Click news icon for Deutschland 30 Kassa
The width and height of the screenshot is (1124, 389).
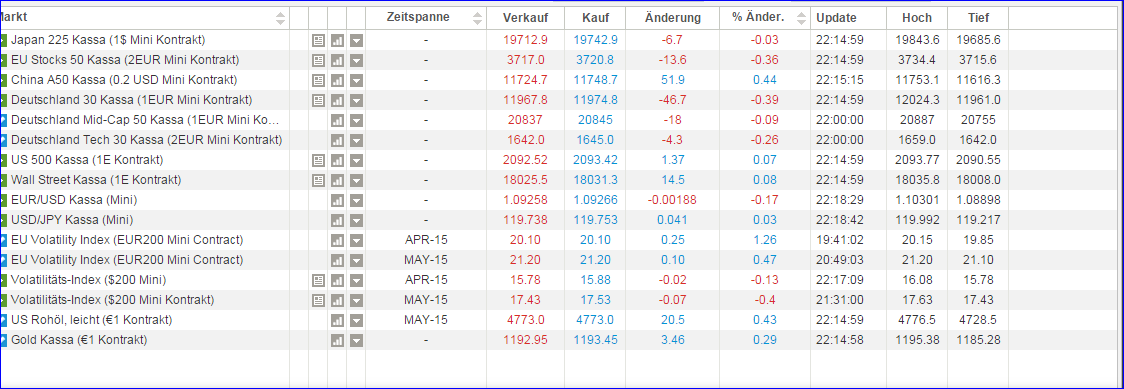[x=318, y=101]
